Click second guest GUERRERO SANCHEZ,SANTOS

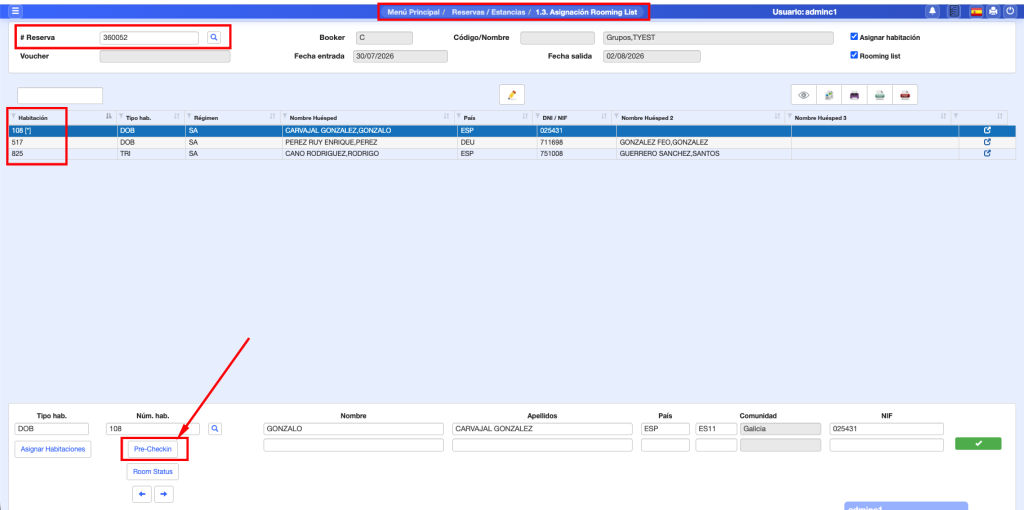(x=667, y=154)
